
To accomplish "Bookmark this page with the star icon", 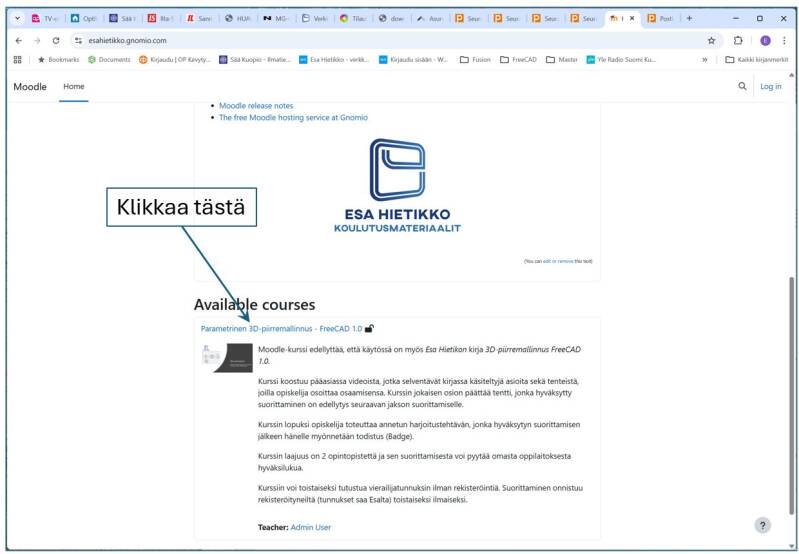I will (711, 41).
